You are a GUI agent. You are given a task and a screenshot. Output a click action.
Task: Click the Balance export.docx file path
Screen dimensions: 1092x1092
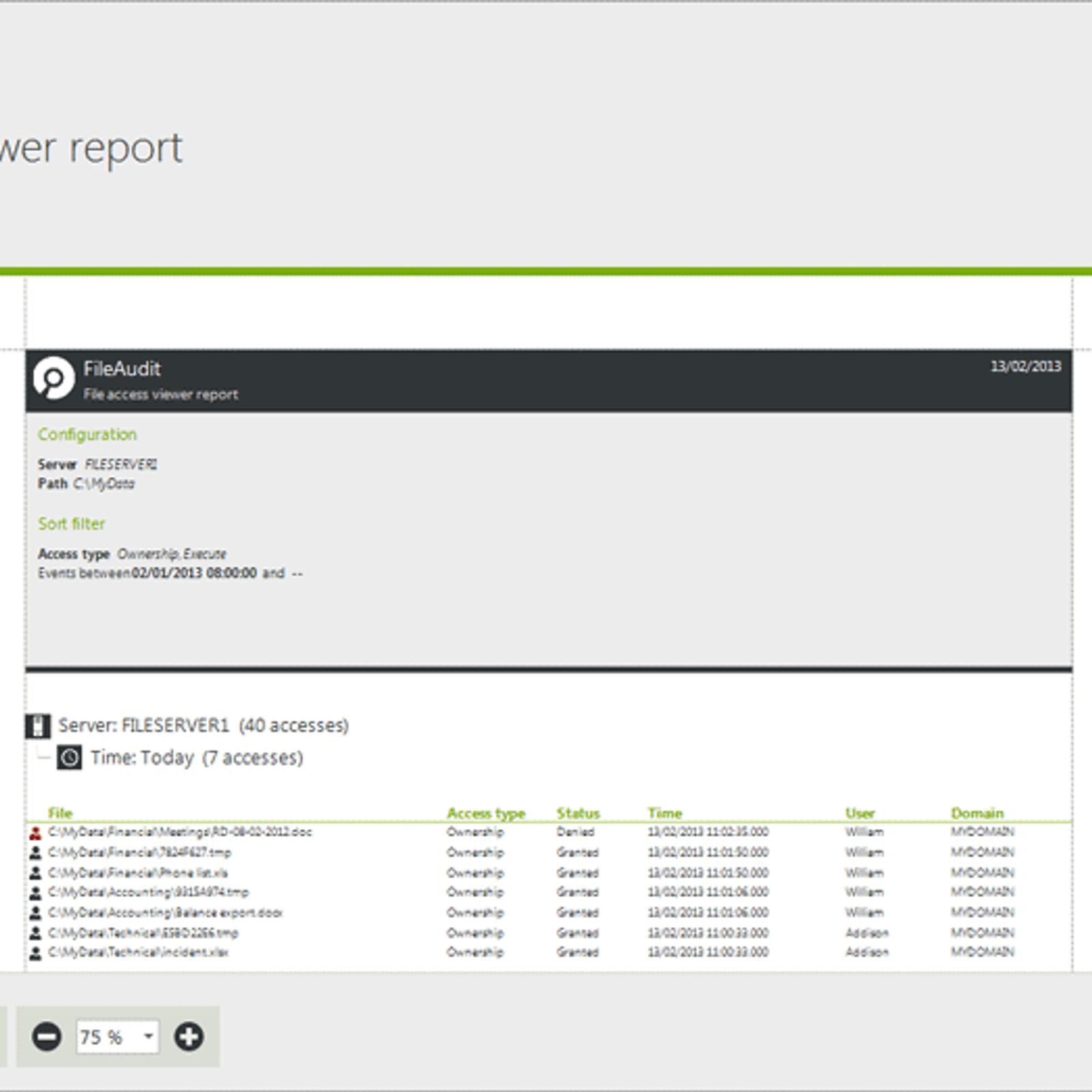[165, 913]
